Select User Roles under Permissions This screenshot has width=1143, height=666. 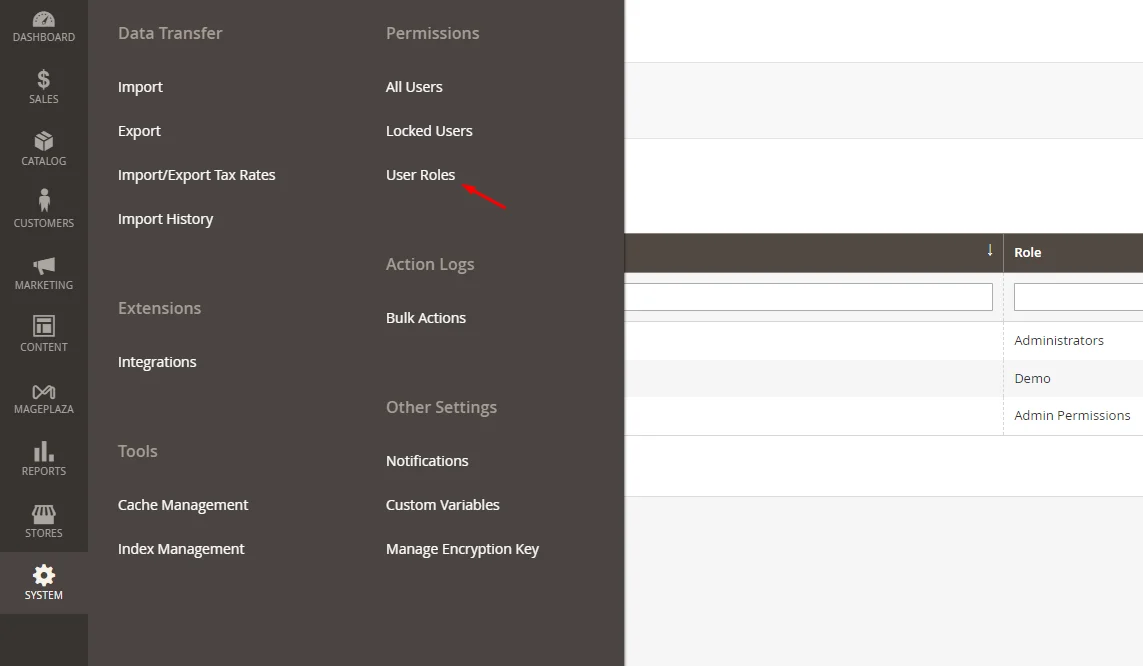[x=420, y=175]
